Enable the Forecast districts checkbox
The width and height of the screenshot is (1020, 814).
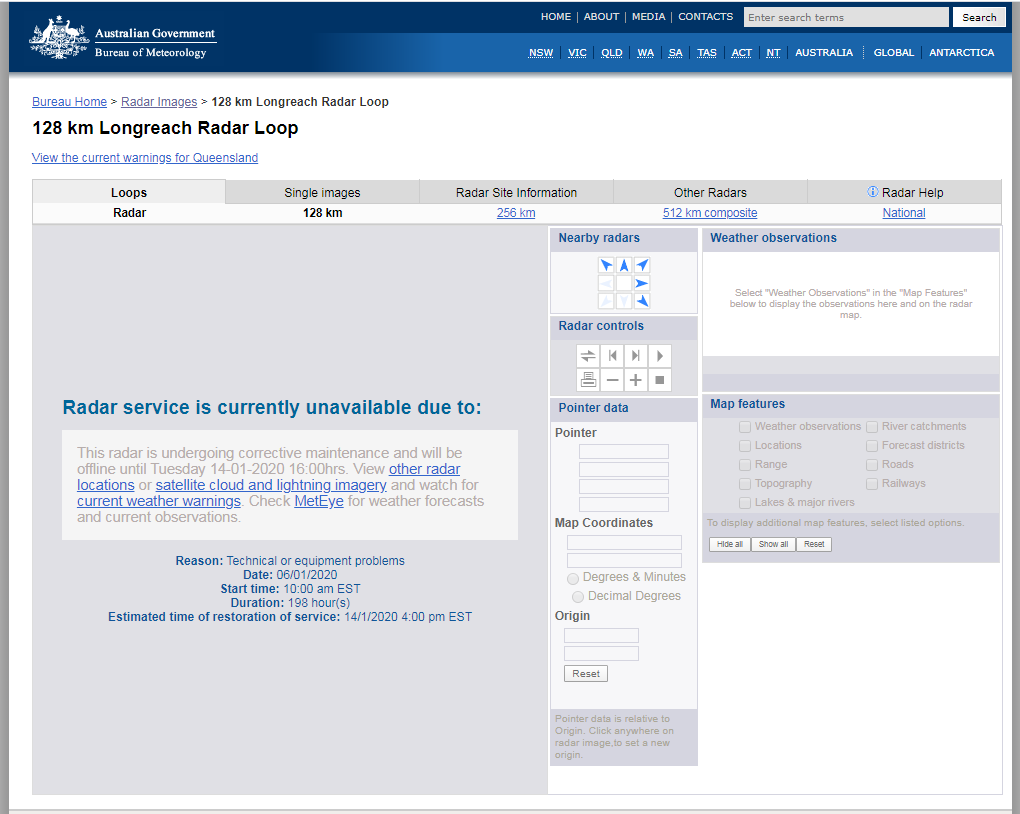point(872,446)
